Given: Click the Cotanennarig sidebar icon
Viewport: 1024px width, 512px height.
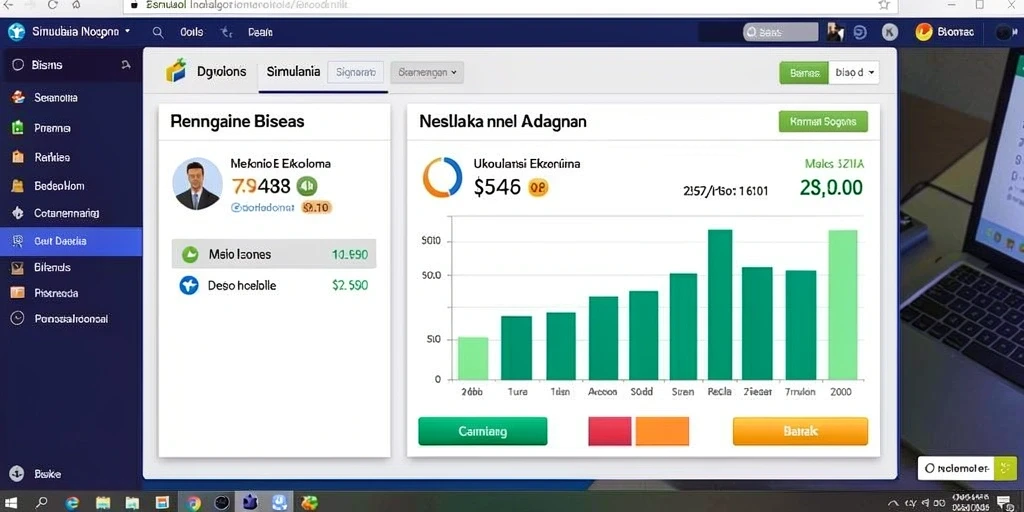Looking at the screenshot, I should [x=18, y=213].
